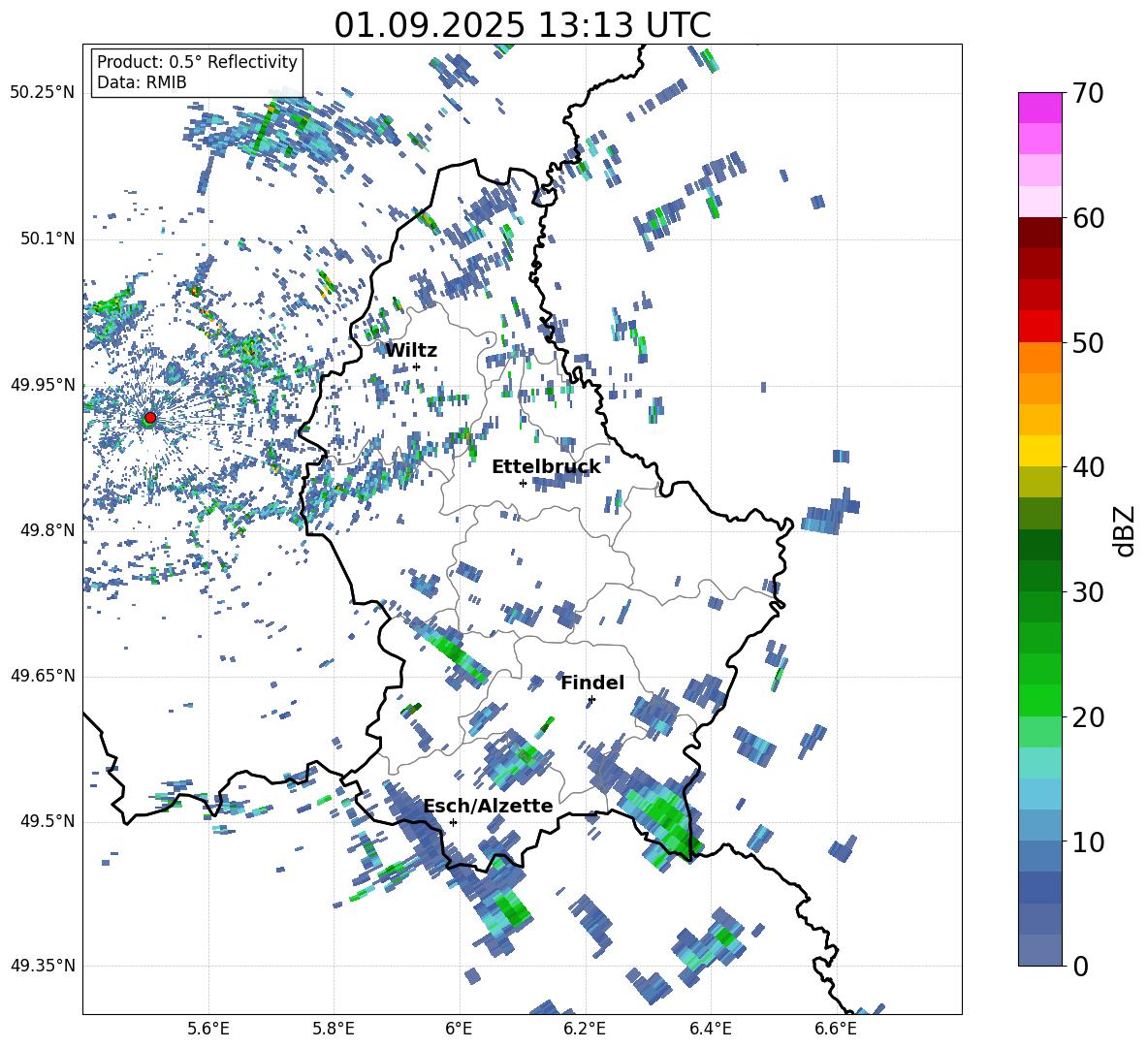Click the Findel city label
This screenshot has height=1048, width=1148.
pyautogui.click(x=592, y=683)
